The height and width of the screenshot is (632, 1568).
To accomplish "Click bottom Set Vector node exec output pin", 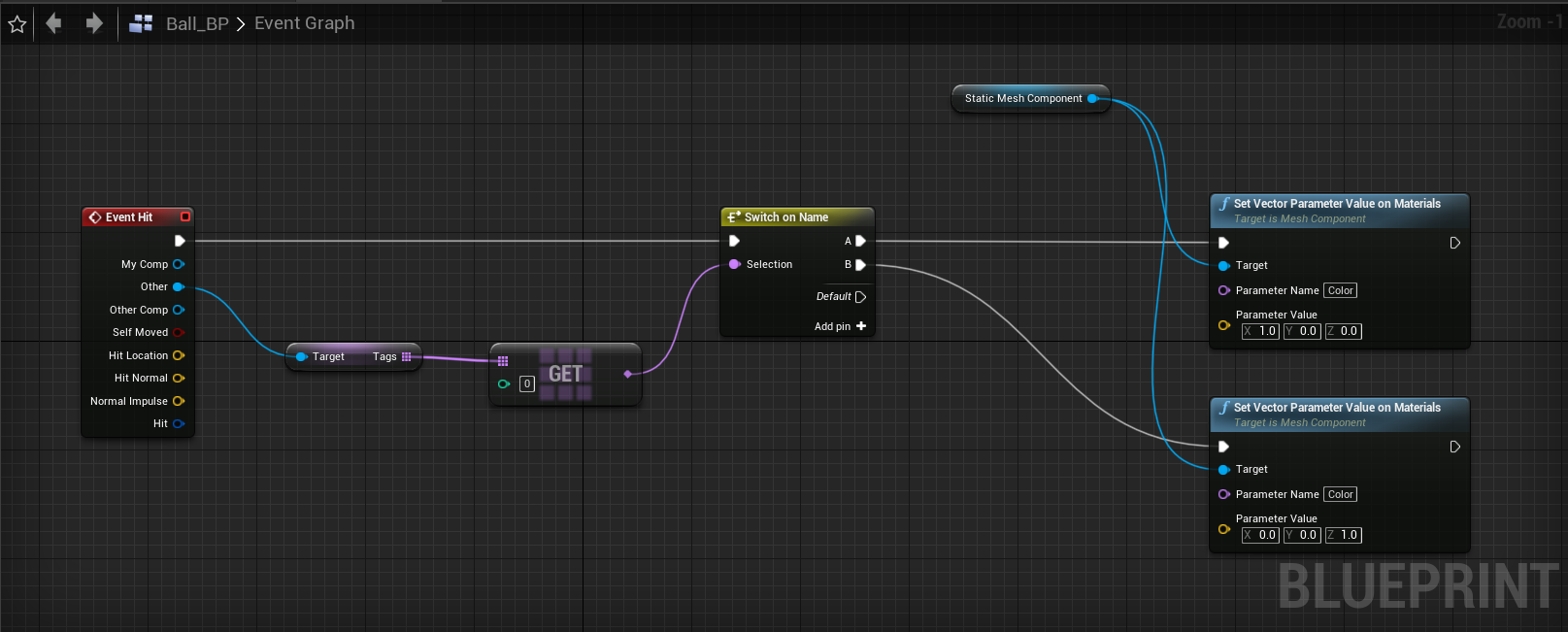I will point(1454,447).
